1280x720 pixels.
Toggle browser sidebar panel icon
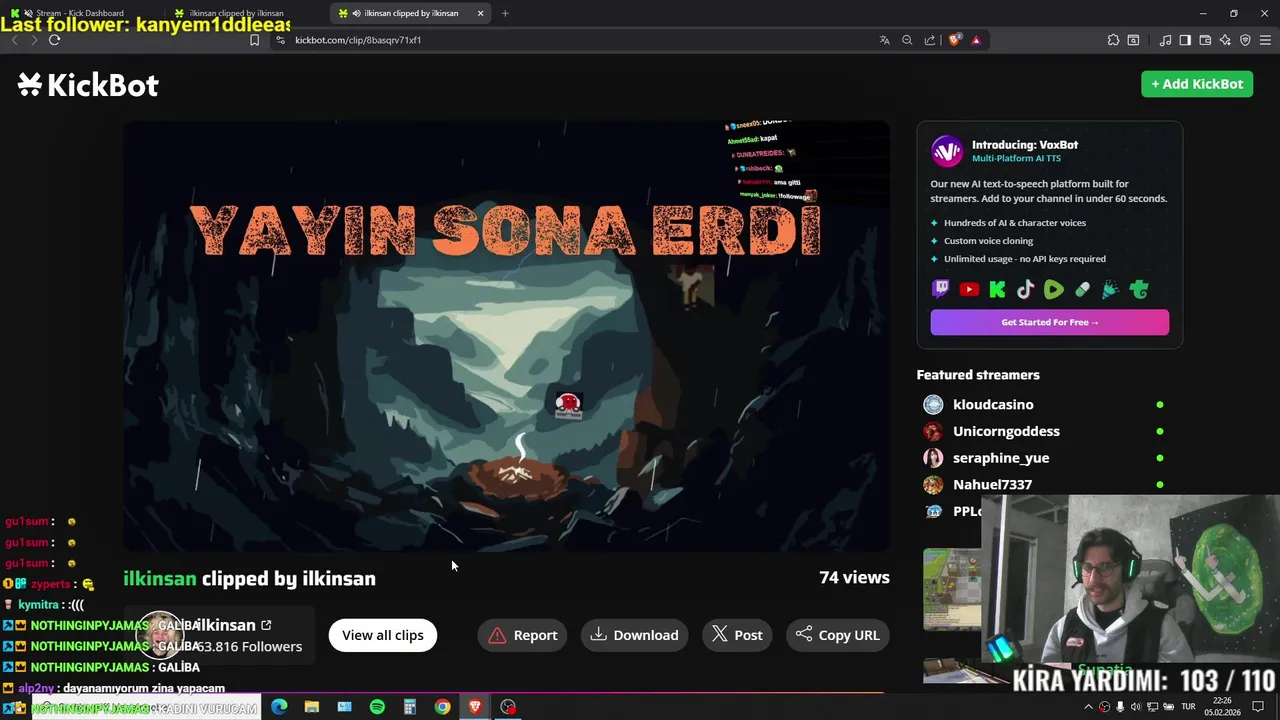1185,40
